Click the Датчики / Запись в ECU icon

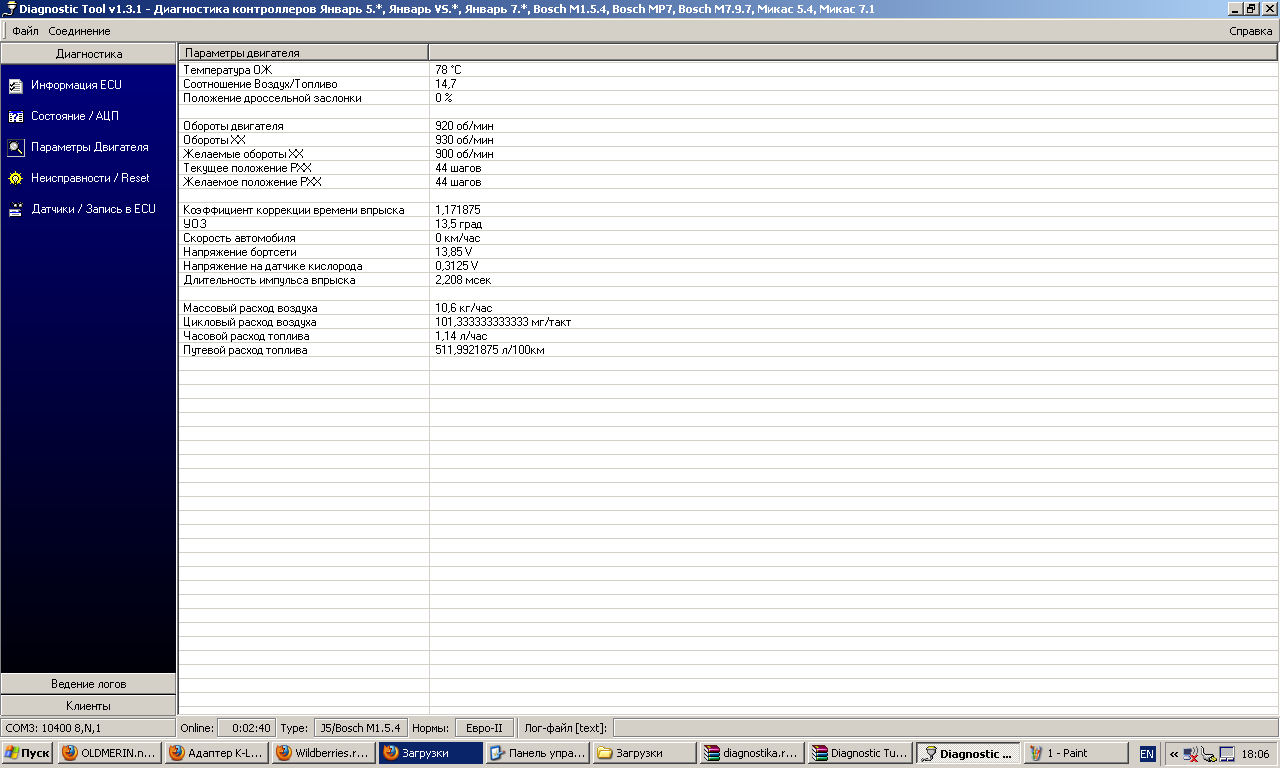pyautogui.click(x=15, y=210)
